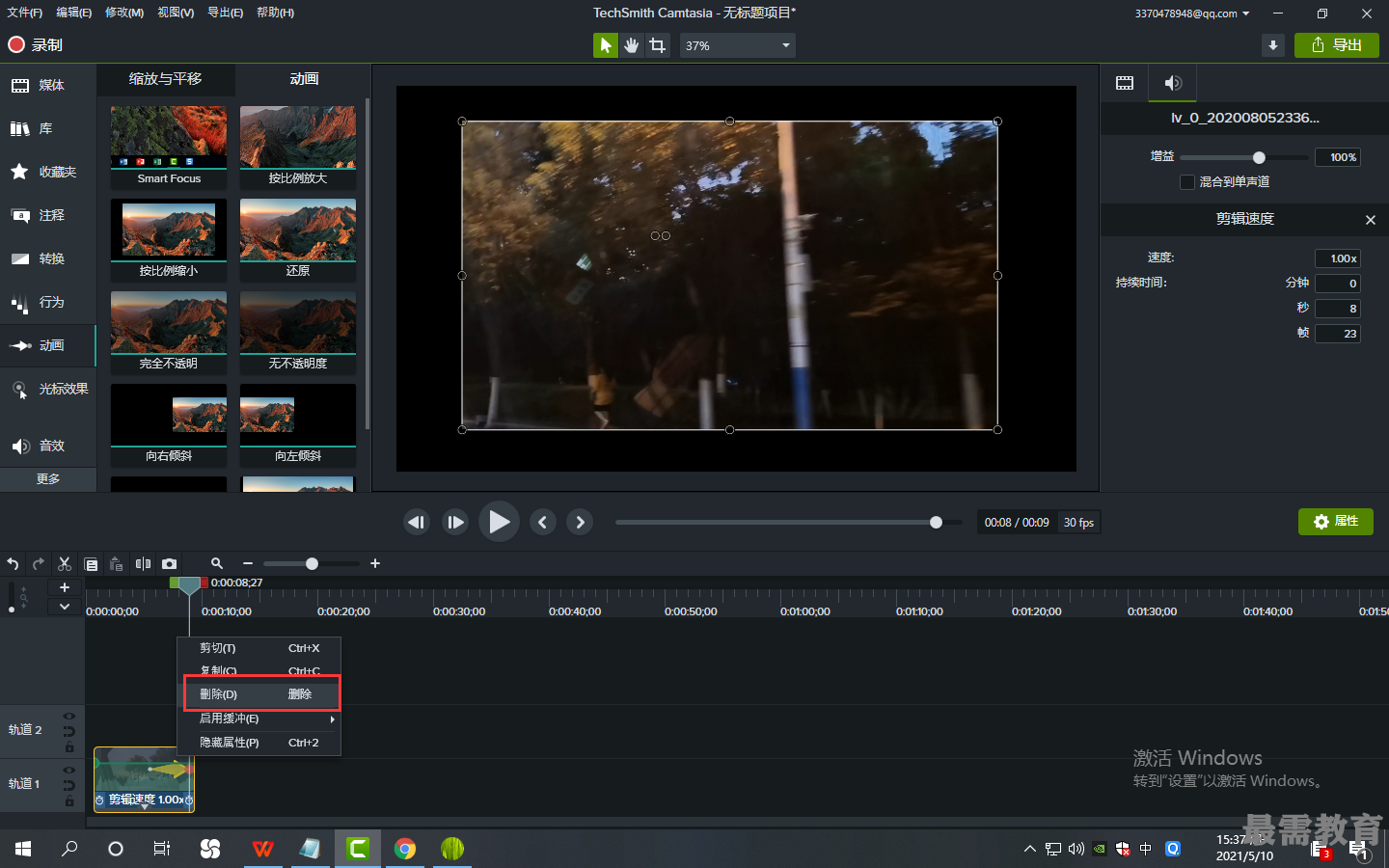Select the hand pan tool
Screen dimensions: 1389x868
coord(632,45)
